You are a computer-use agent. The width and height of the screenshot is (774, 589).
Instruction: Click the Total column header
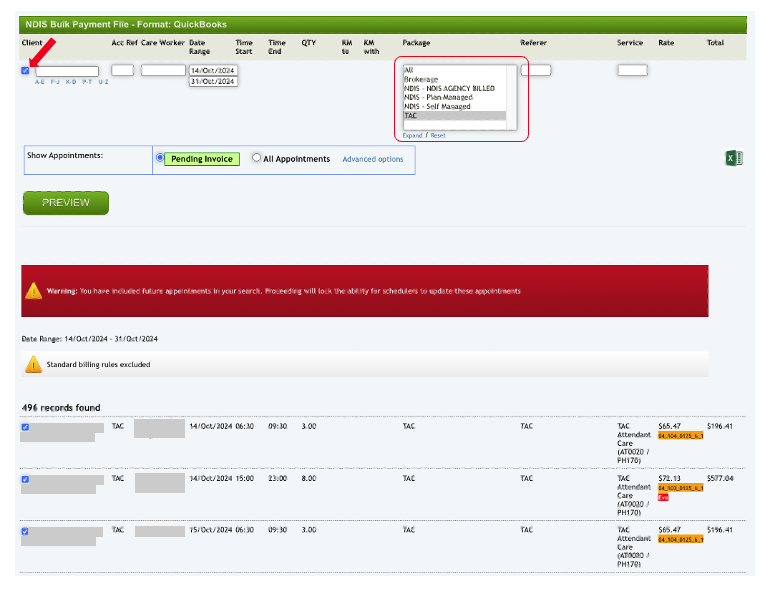click(x=715, y=43)
